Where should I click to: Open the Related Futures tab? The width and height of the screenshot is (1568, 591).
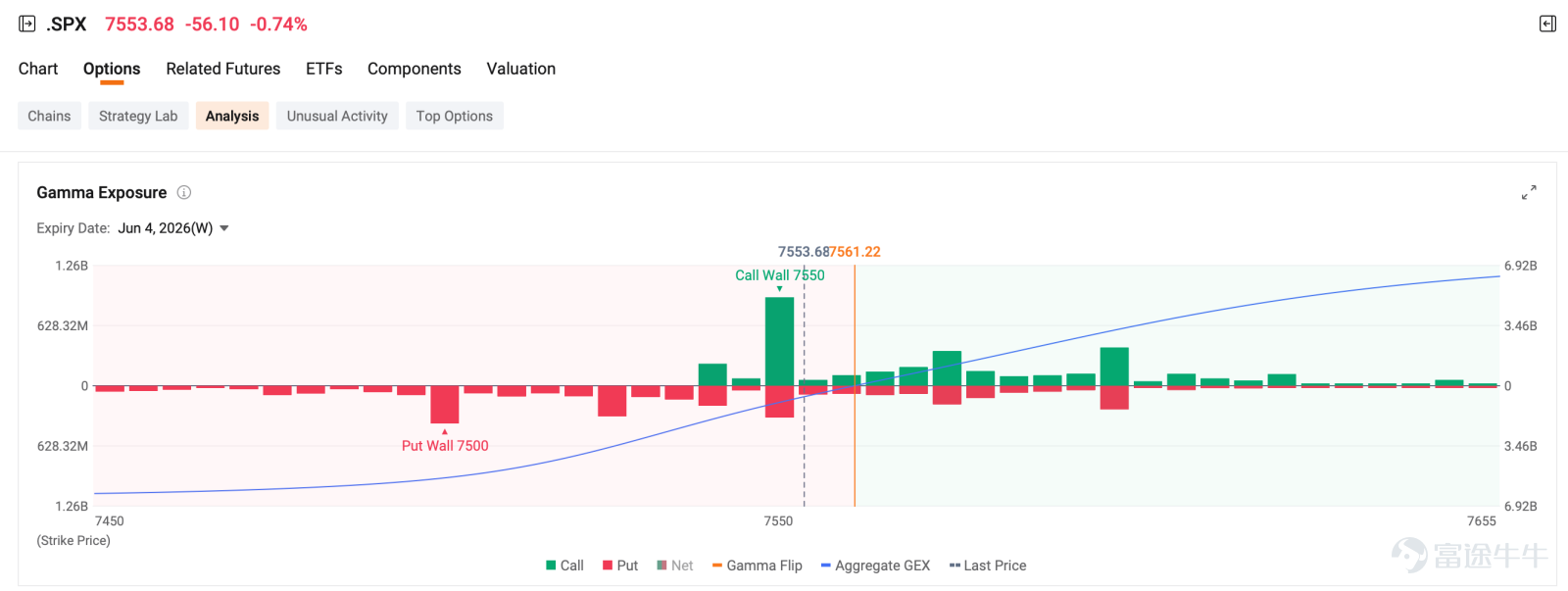(x=223, y=69)
